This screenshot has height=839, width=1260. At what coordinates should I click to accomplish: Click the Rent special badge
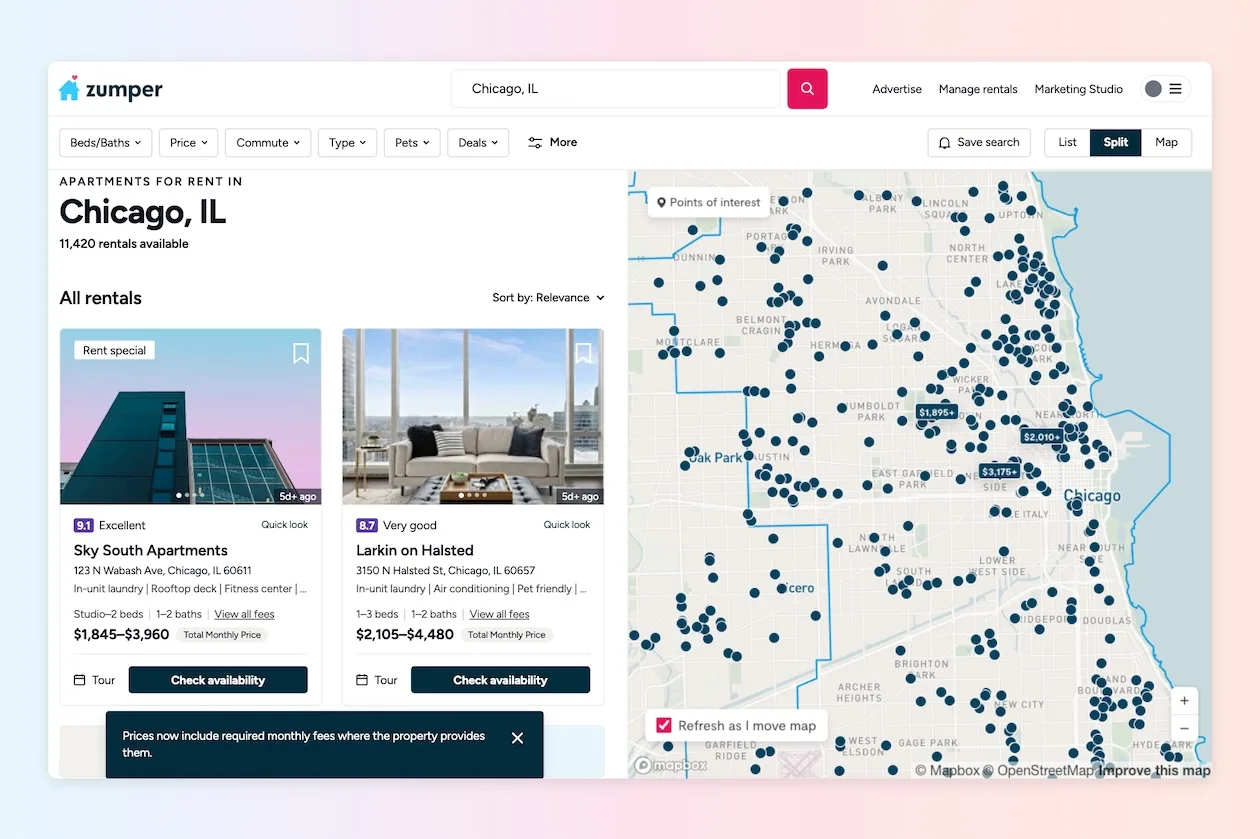click(x=114, y=350)
